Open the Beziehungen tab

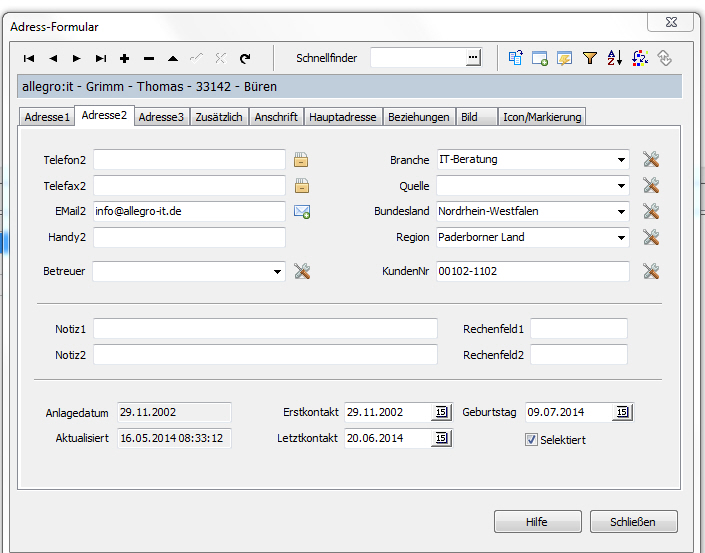tap(418, 117)
